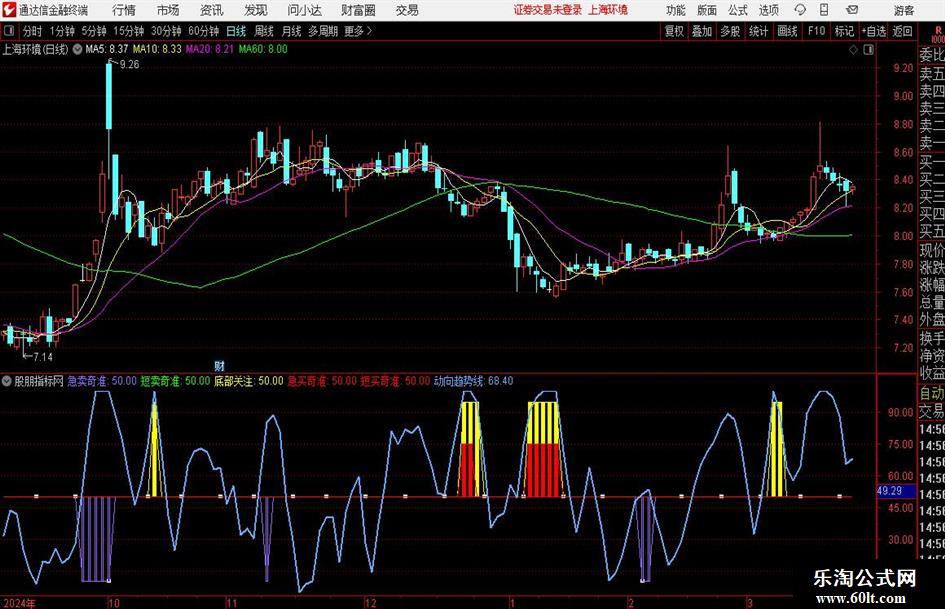The image size is (945, 609).
Task: Switch to the 5分钟 period tab
Action: pyautogui.click(x=93, y=31)
